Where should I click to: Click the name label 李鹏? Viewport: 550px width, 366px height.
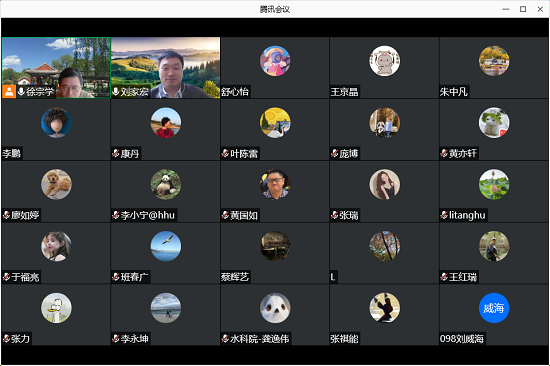tap(12, 154)
